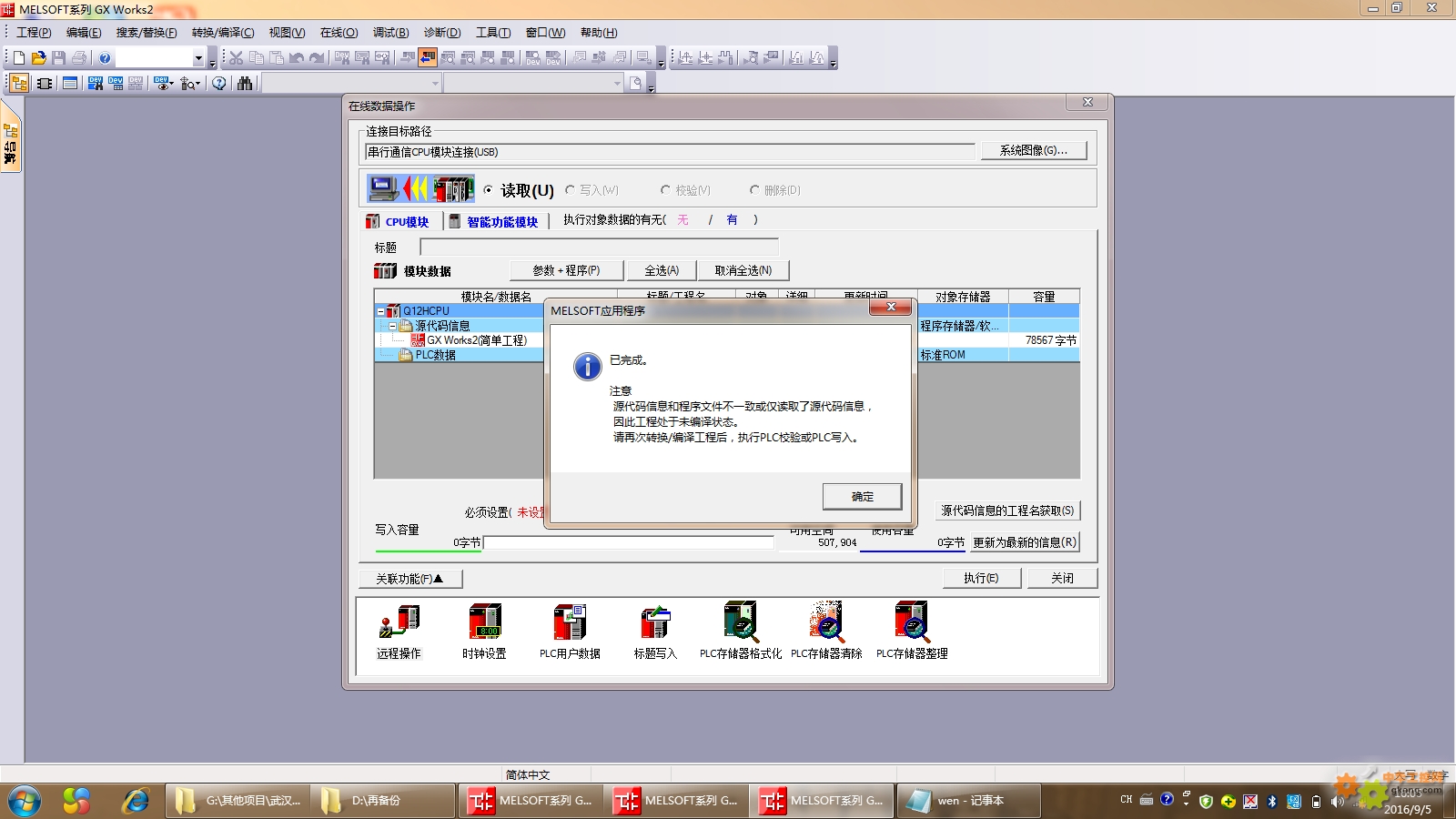1456x819 pixels.
Task: Expand the 关联功能(F) section button
Action: (410, 579)
